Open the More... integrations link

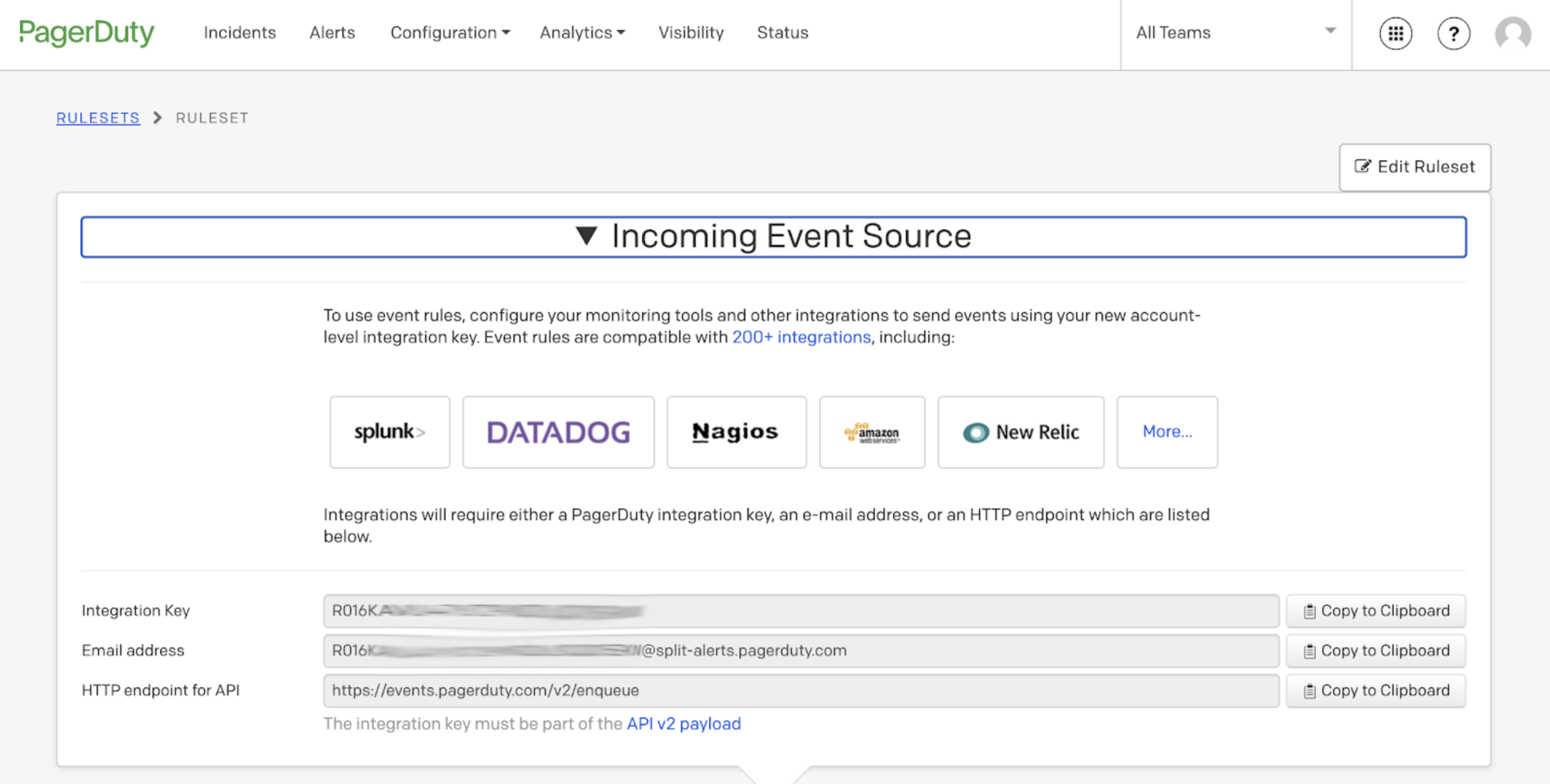[x=1167, y=431]
